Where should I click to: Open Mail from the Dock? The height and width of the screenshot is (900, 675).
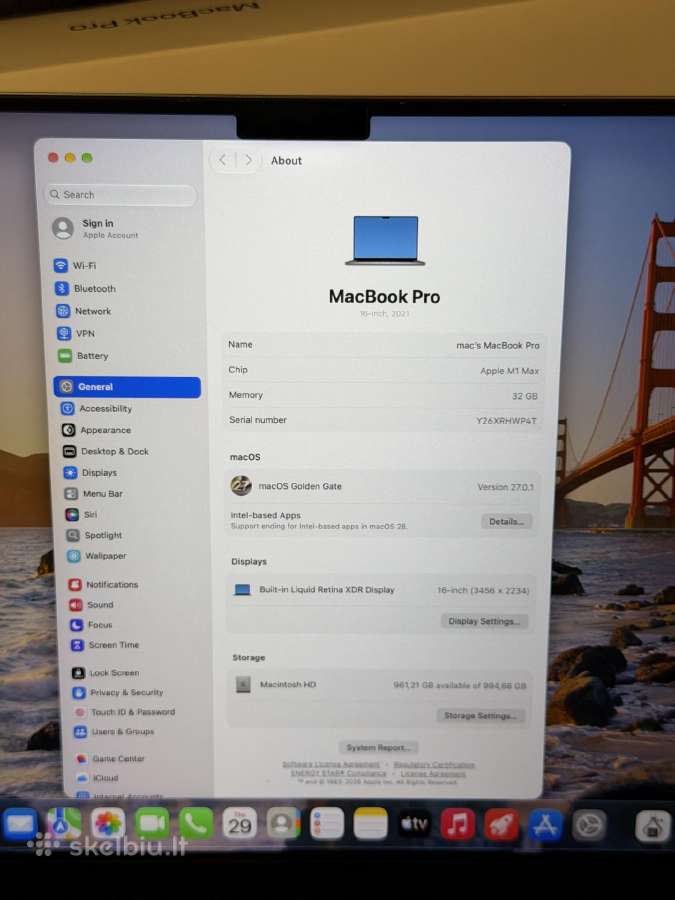click(x=20, y=824)
